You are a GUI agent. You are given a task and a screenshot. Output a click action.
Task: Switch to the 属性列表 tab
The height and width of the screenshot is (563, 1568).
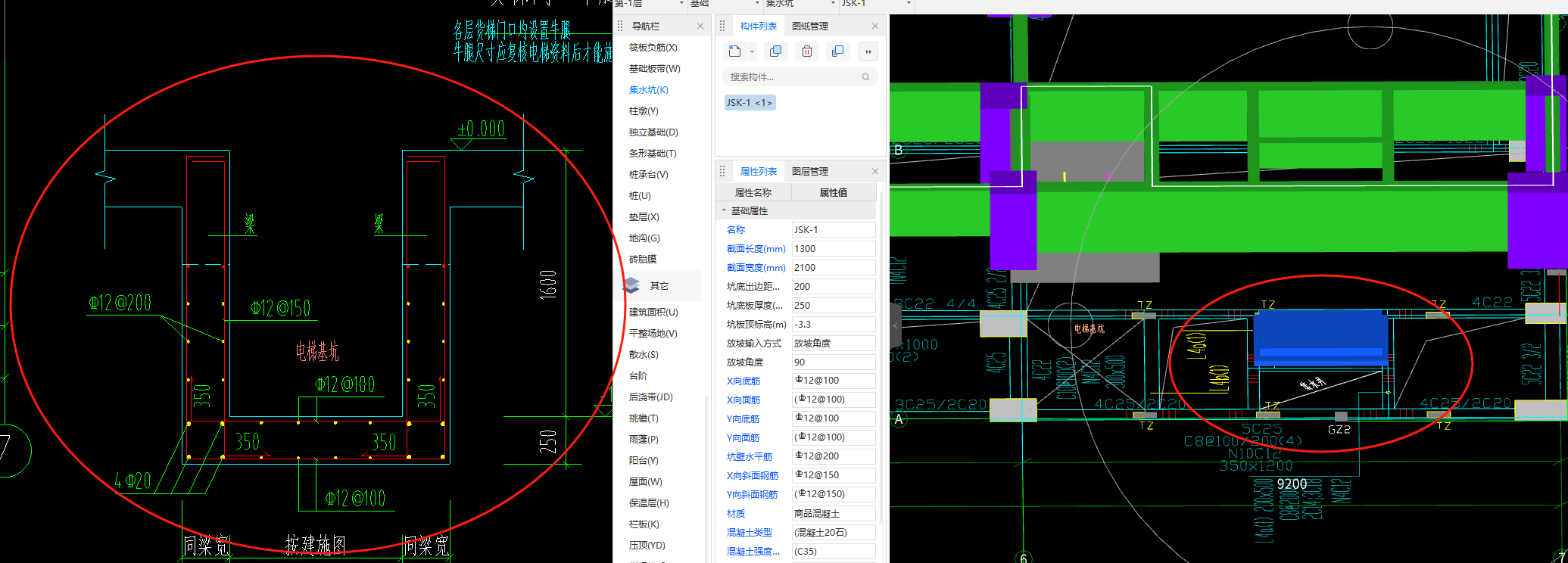[x=758, y=171]
